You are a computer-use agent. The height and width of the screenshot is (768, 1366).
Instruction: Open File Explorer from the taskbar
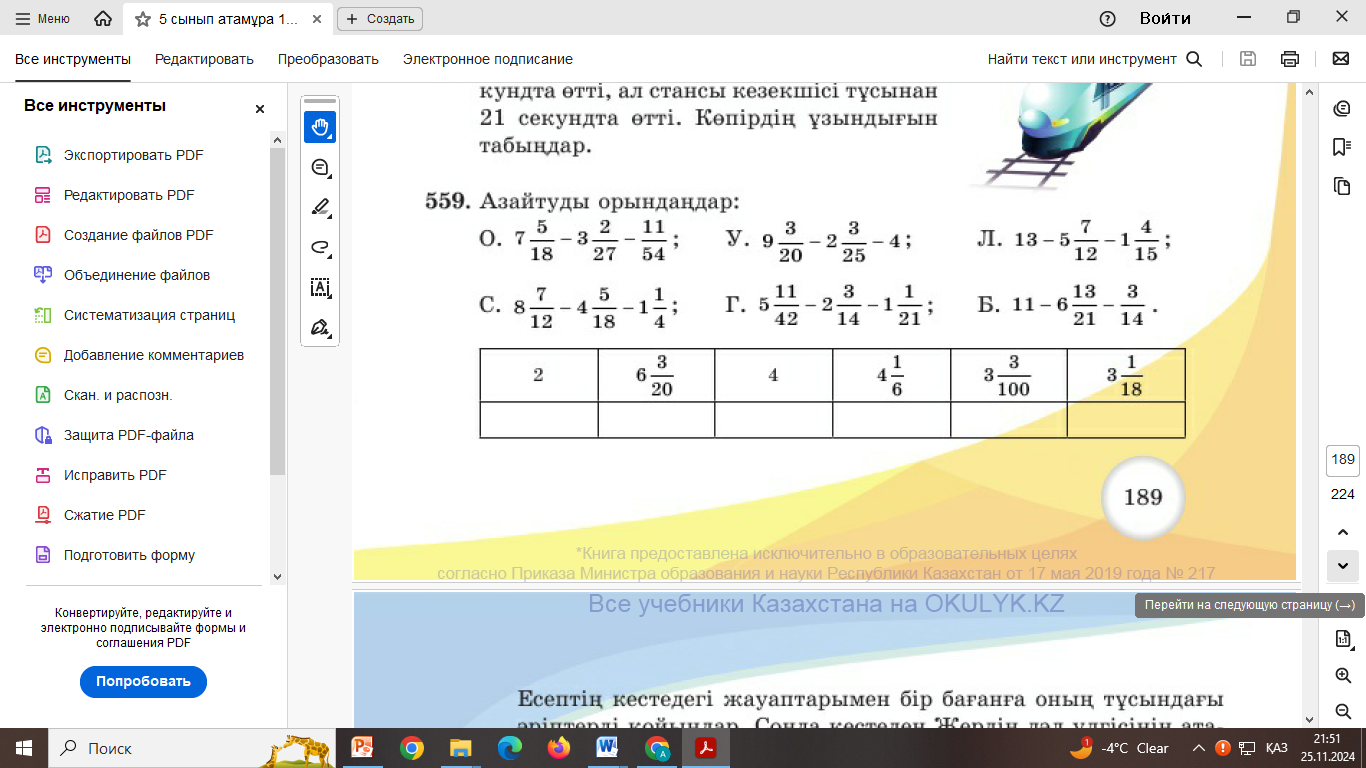click(x=461, y=748)
